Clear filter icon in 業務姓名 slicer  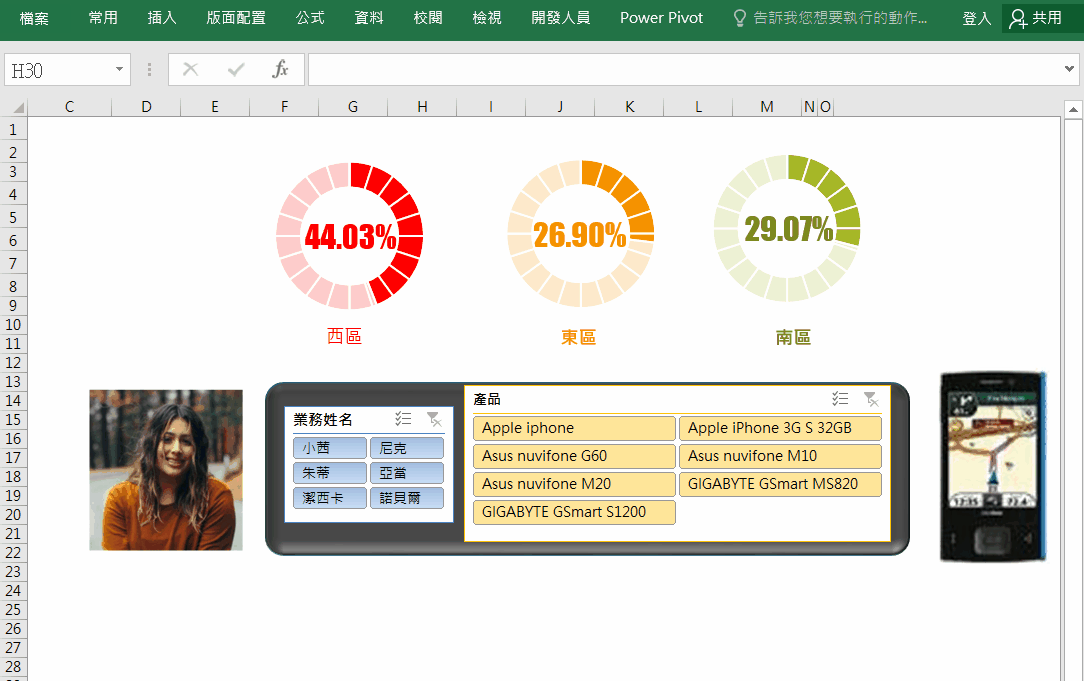(433, 419)
